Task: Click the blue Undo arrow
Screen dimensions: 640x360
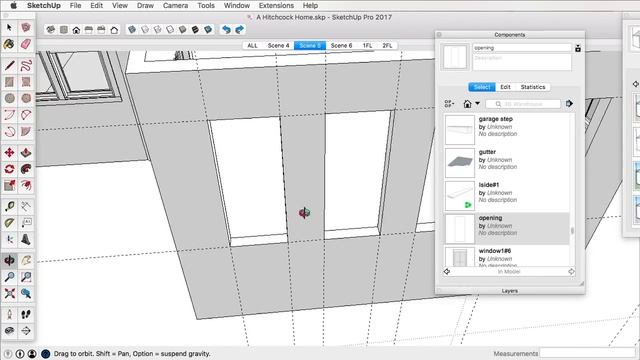Action: pos(226,30)
